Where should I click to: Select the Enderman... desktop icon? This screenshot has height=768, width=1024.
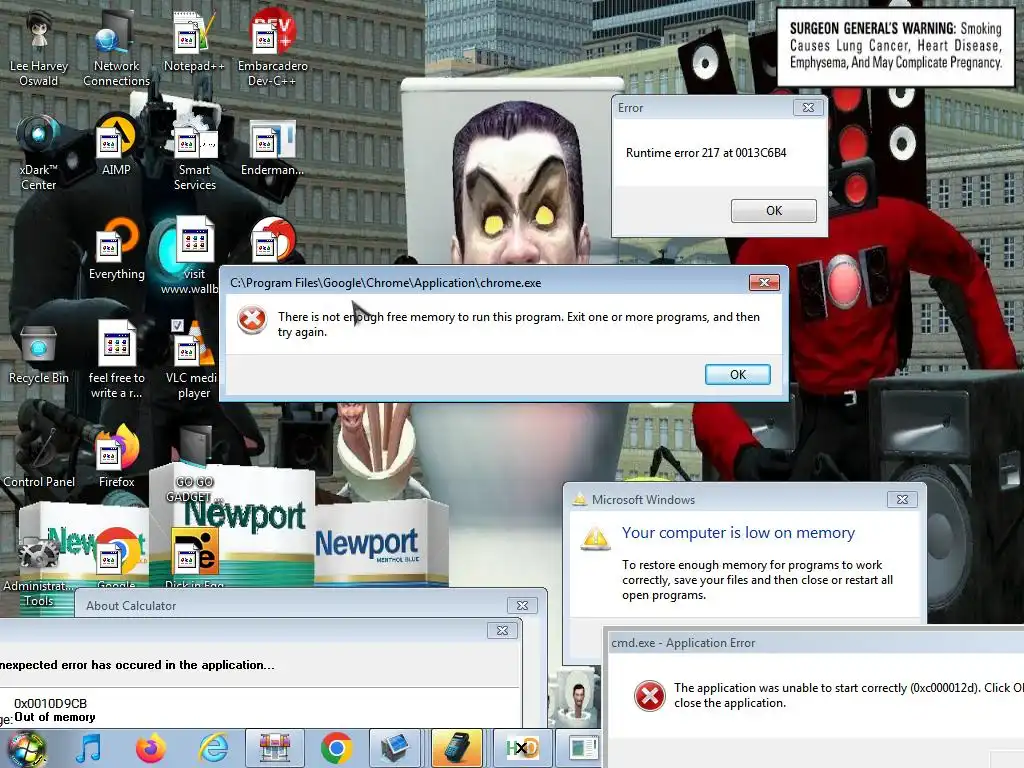tap(272, 146)
